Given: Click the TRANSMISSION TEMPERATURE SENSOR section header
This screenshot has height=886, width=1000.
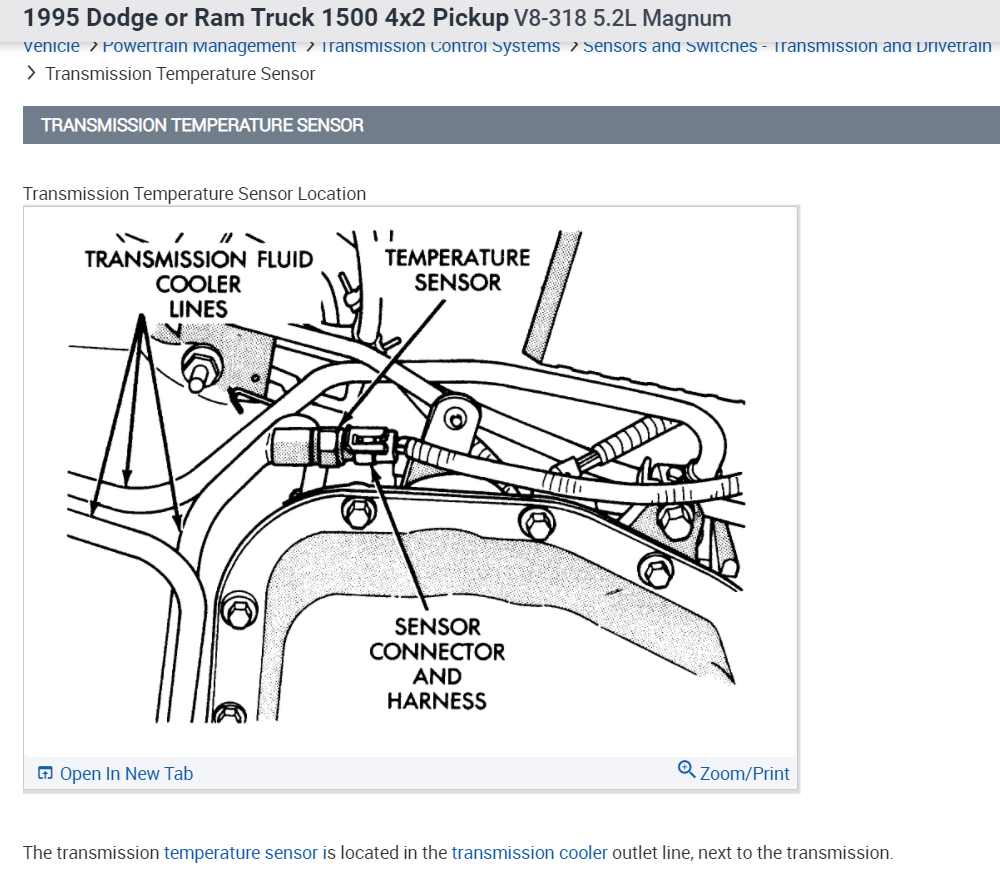Looking at the screenshot, I should (x=511, y=125).
